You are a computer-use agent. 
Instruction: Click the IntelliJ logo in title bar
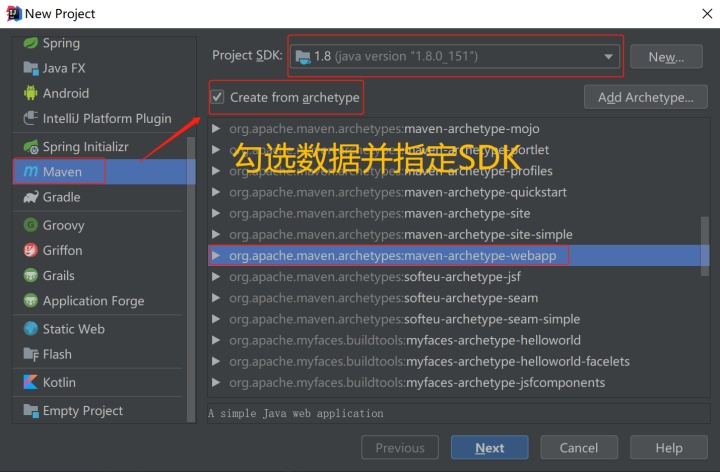pos(14,14)
